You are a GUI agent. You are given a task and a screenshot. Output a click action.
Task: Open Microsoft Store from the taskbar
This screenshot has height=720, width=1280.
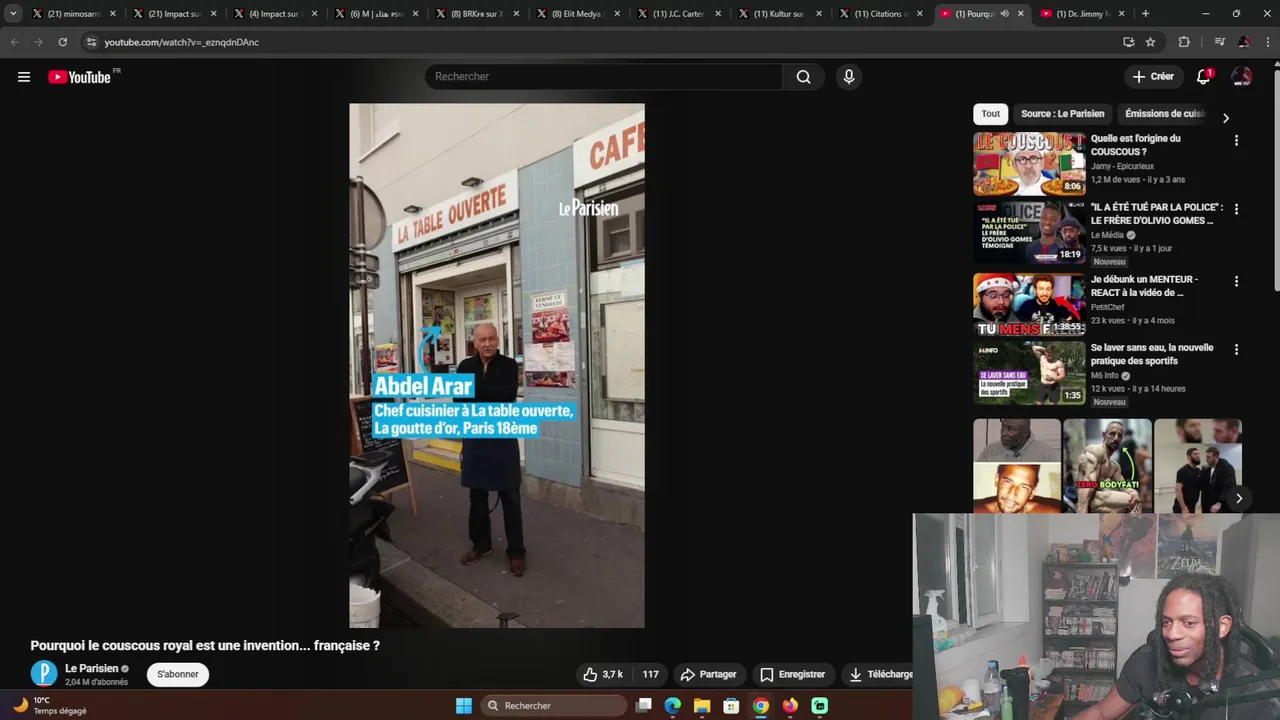(732, 706)
